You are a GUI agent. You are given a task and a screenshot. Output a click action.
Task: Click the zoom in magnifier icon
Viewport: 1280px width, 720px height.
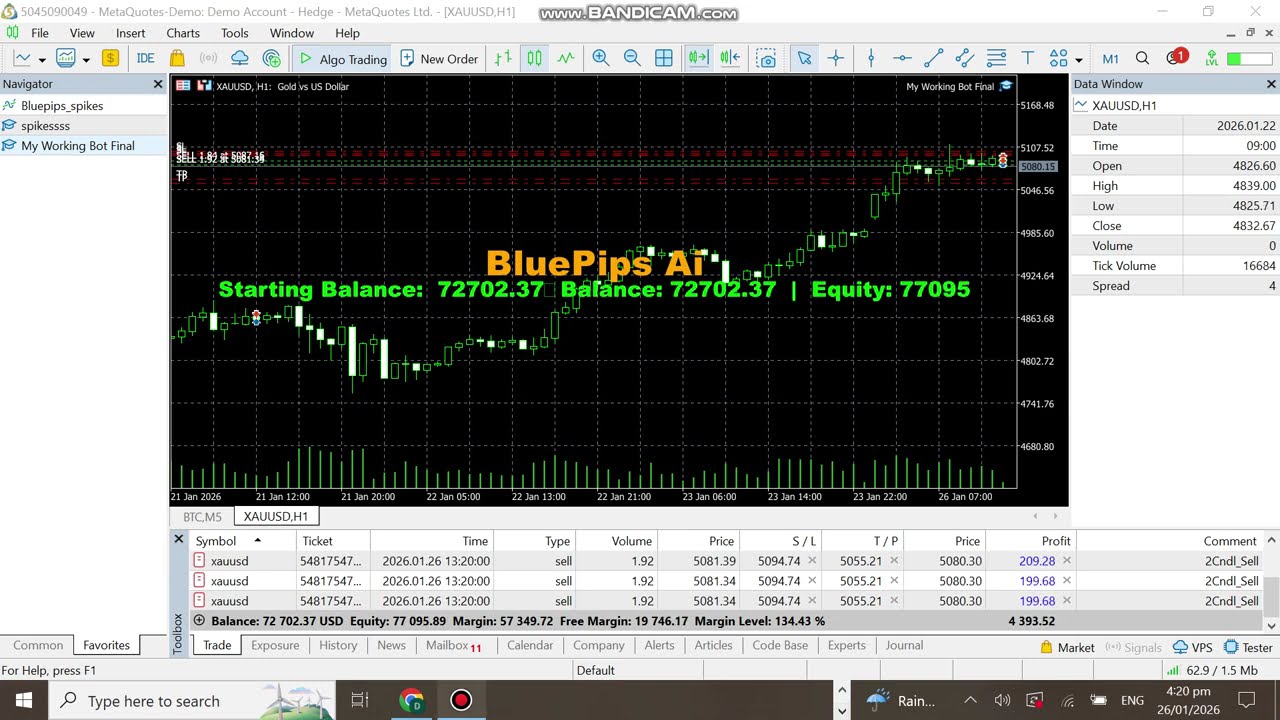click(x=601, y=59)
